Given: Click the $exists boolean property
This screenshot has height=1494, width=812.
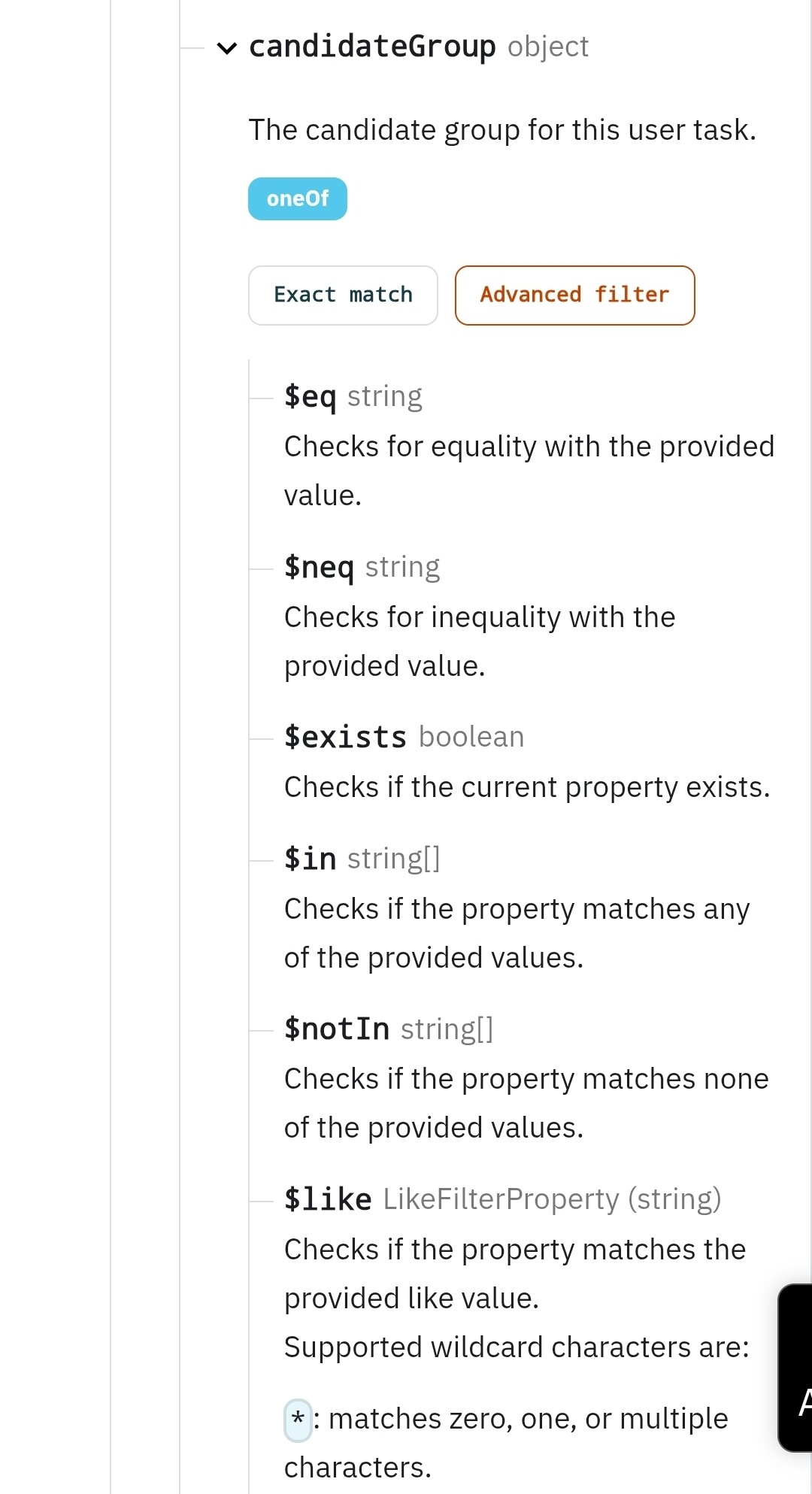Looking at the screenshot, I should click(404, 737).
